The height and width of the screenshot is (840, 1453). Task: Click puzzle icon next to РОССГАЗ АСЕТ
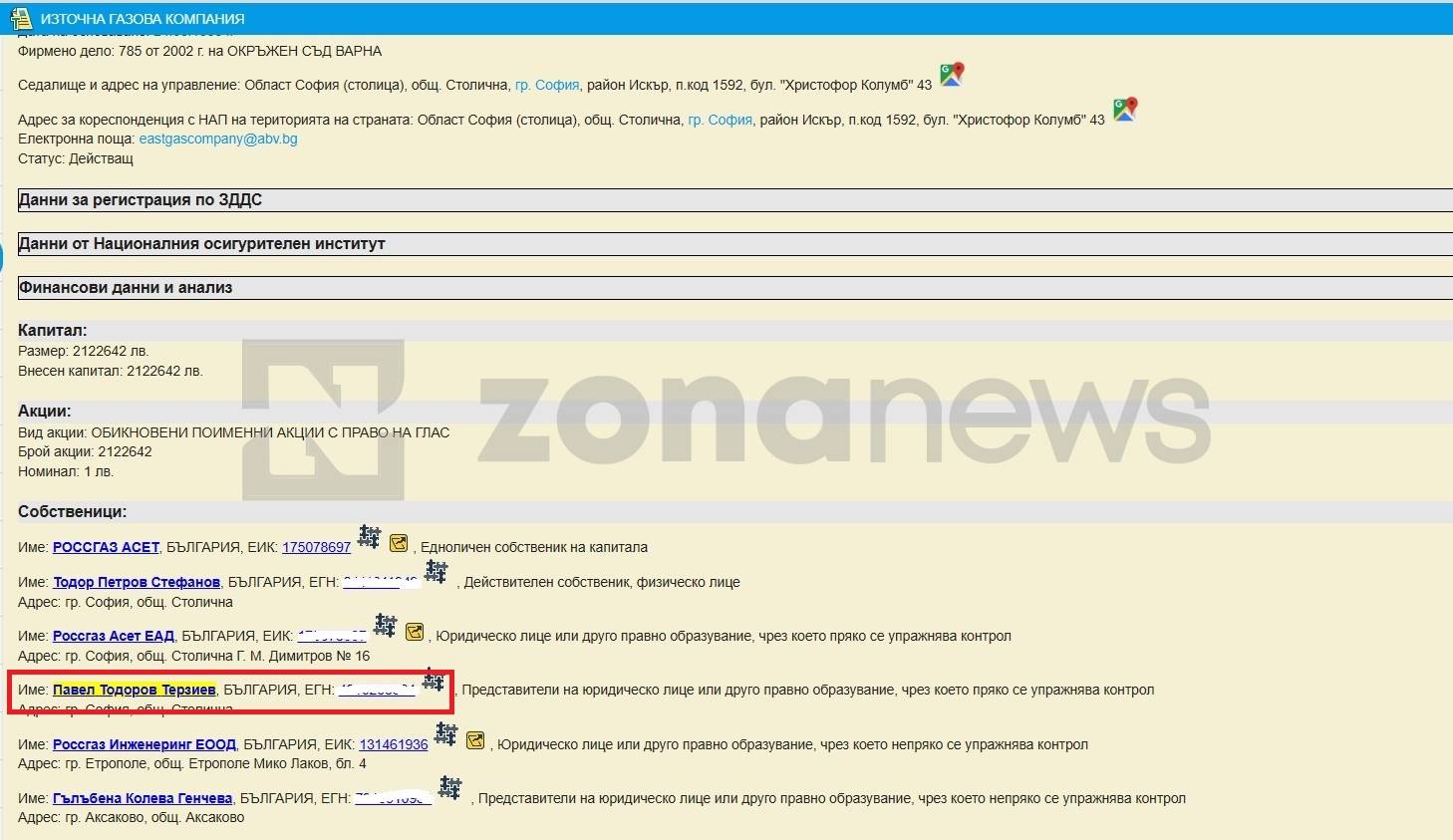tap(370, 537)
